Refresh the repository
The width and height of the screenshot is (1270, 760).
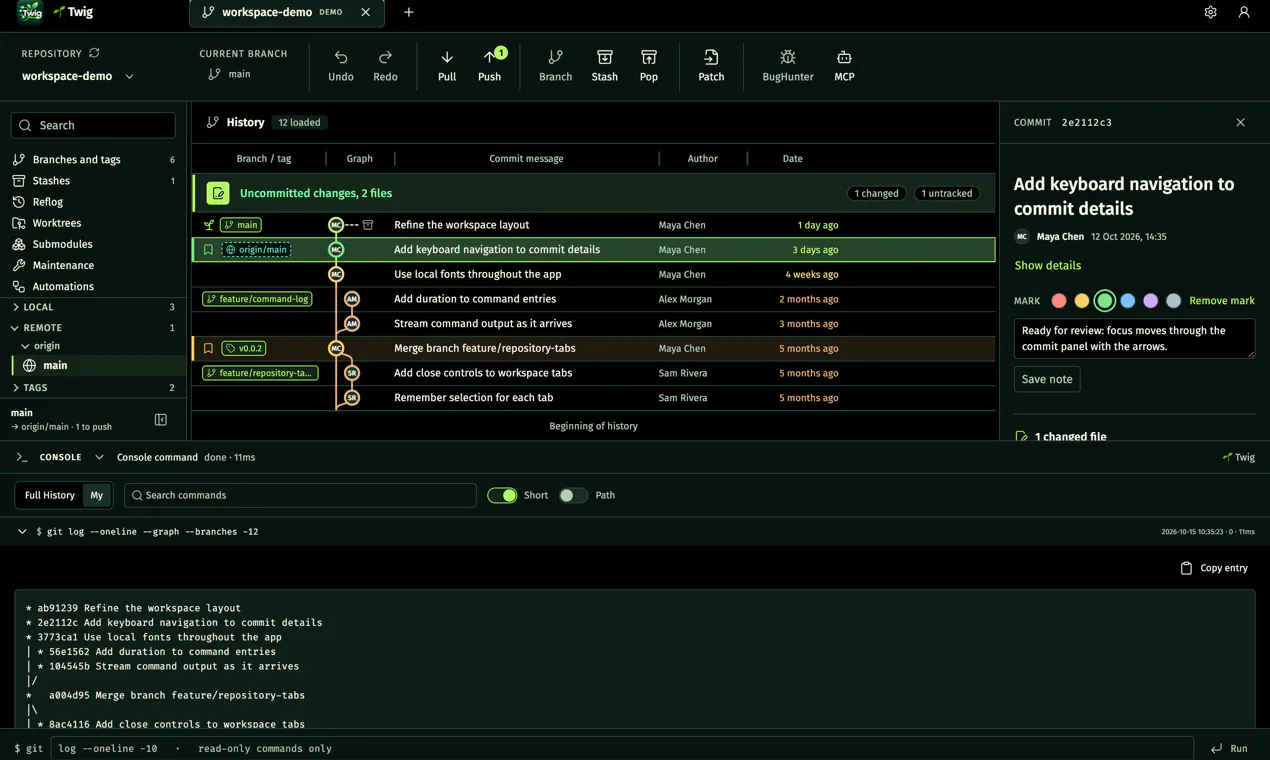pos(94,53)
